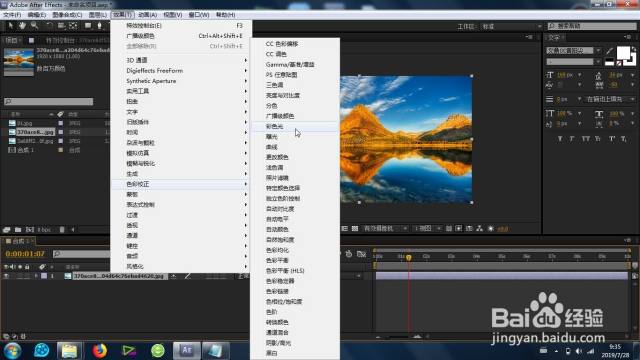Open the stroke fill order dropdown
The width and height of the screenshot is (640, 360).
point(610,99)
